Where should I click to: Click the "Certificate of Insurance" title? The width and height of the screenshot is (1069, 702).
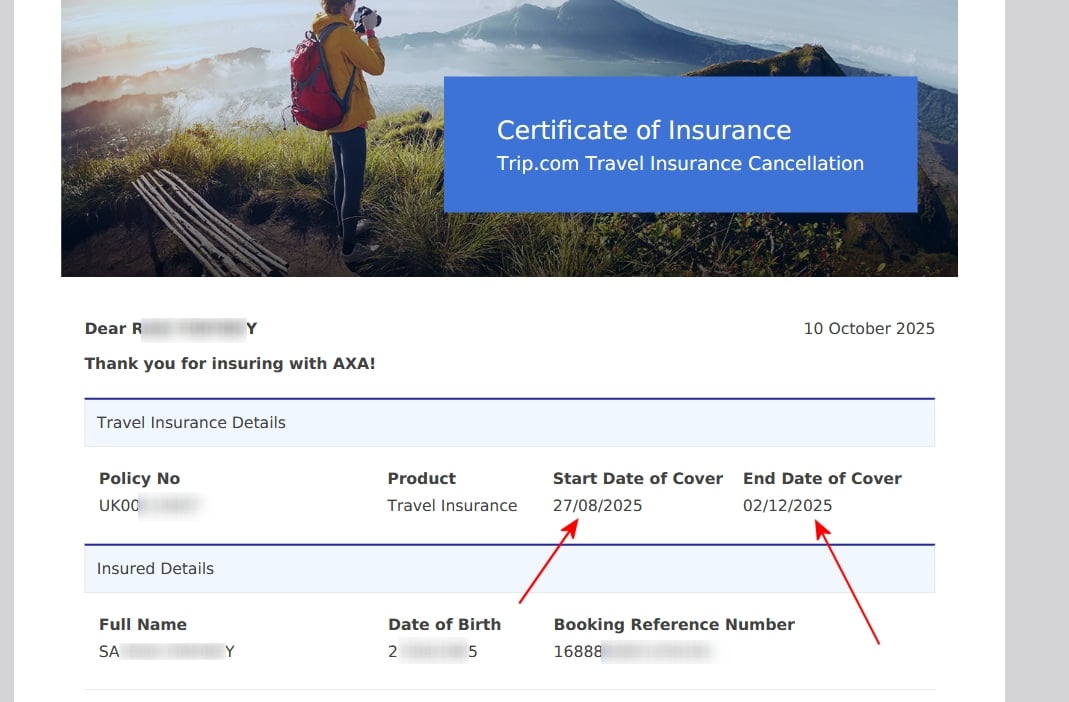tap(643, 131)
